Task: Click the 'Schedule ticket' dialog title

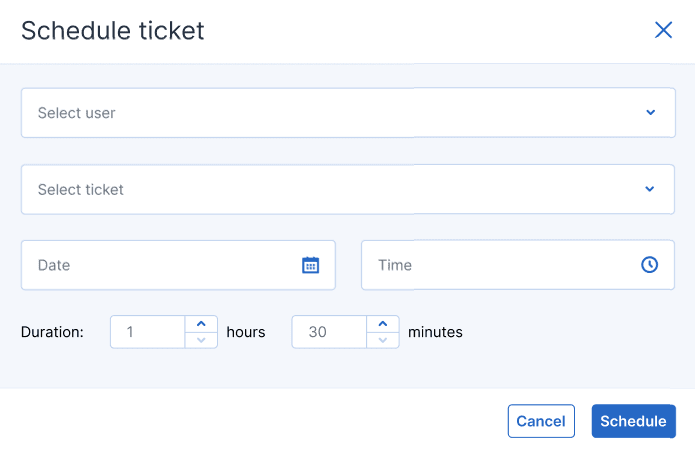Action: click(113, 31)
